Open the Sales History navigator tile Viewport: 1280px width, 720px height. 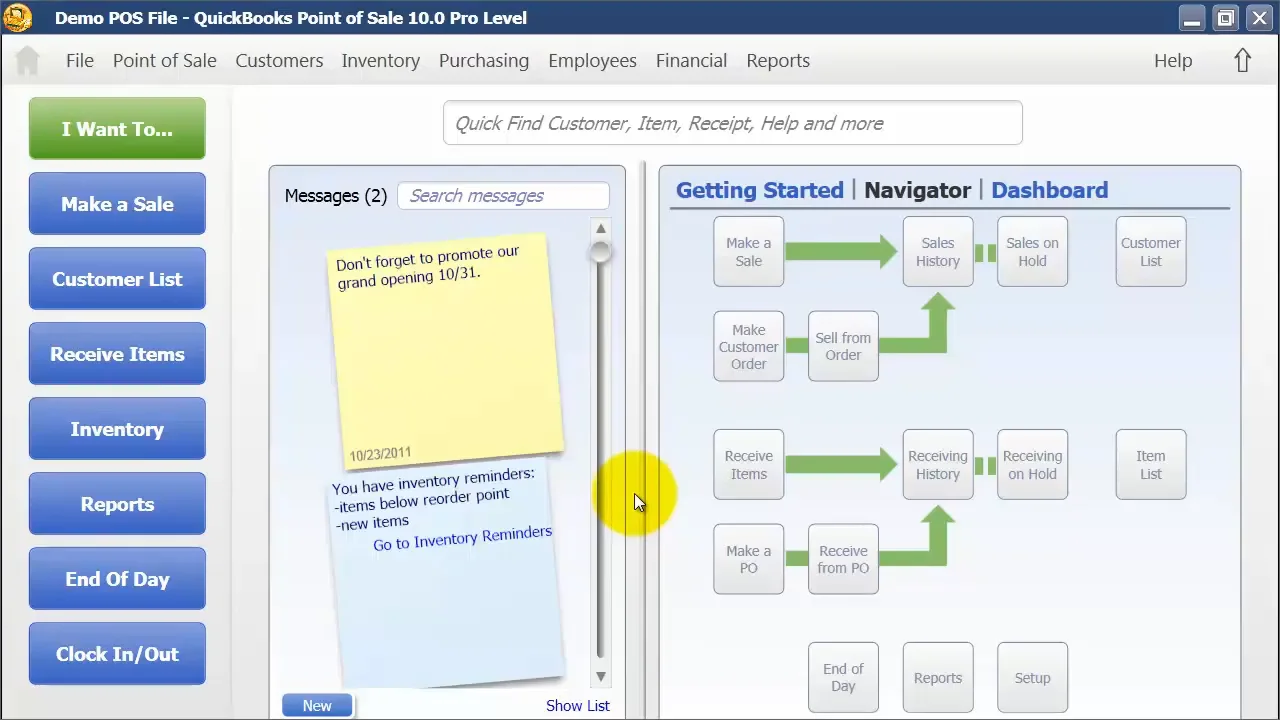938,252
